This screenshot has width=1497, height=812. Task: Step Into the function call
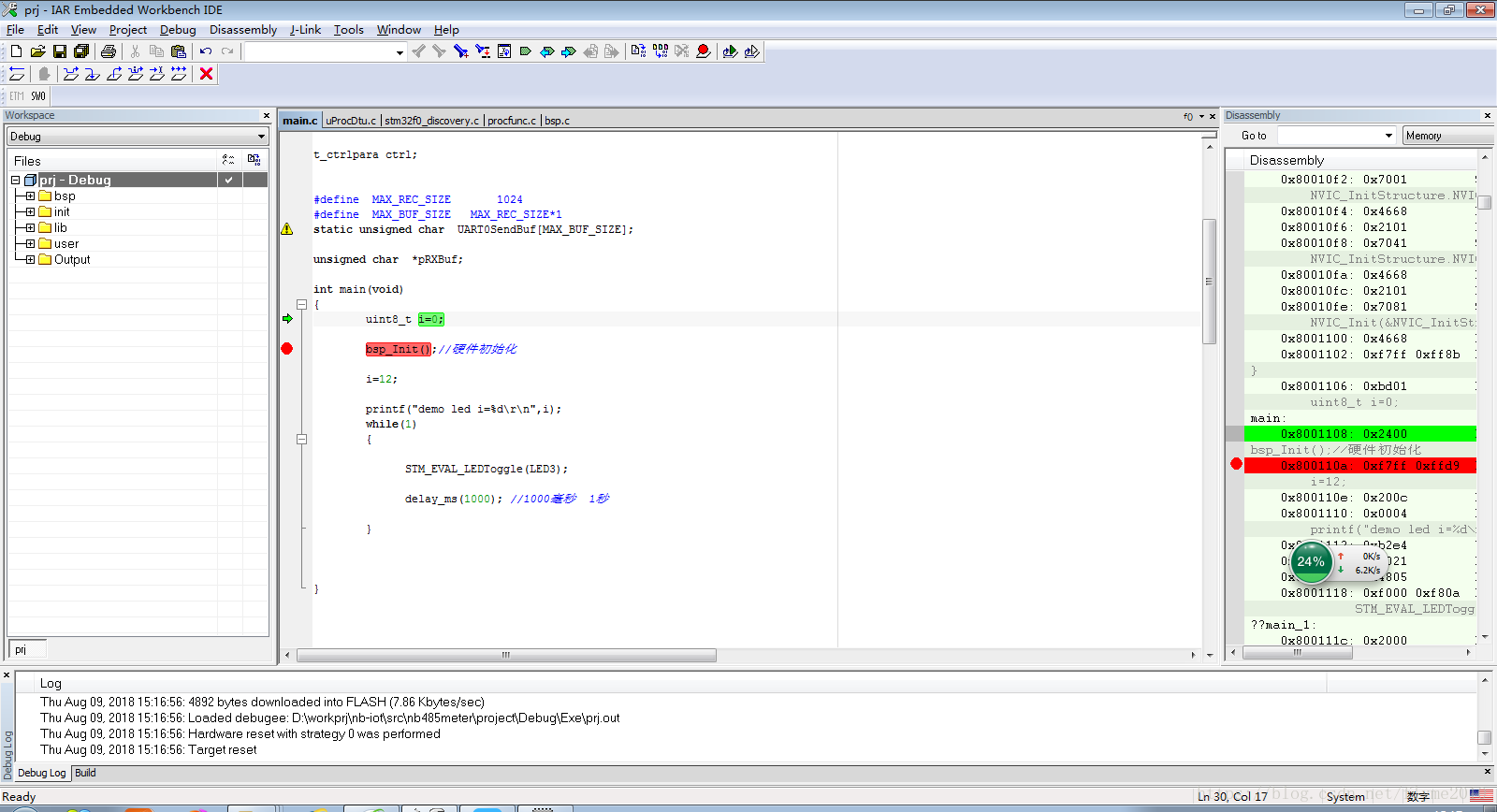pyautogui.click(x=92, y=74)
